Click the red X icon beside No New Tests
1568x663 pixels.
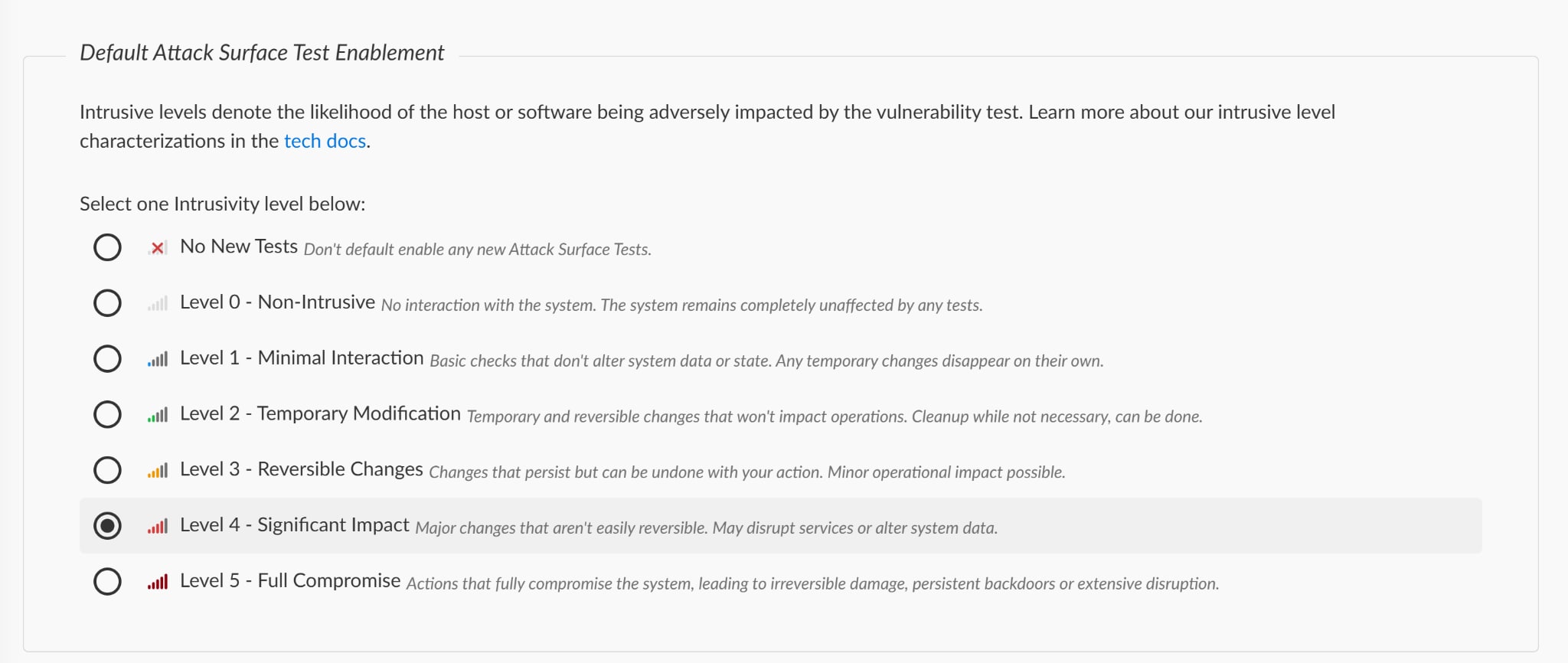click(x=158, y=248)
